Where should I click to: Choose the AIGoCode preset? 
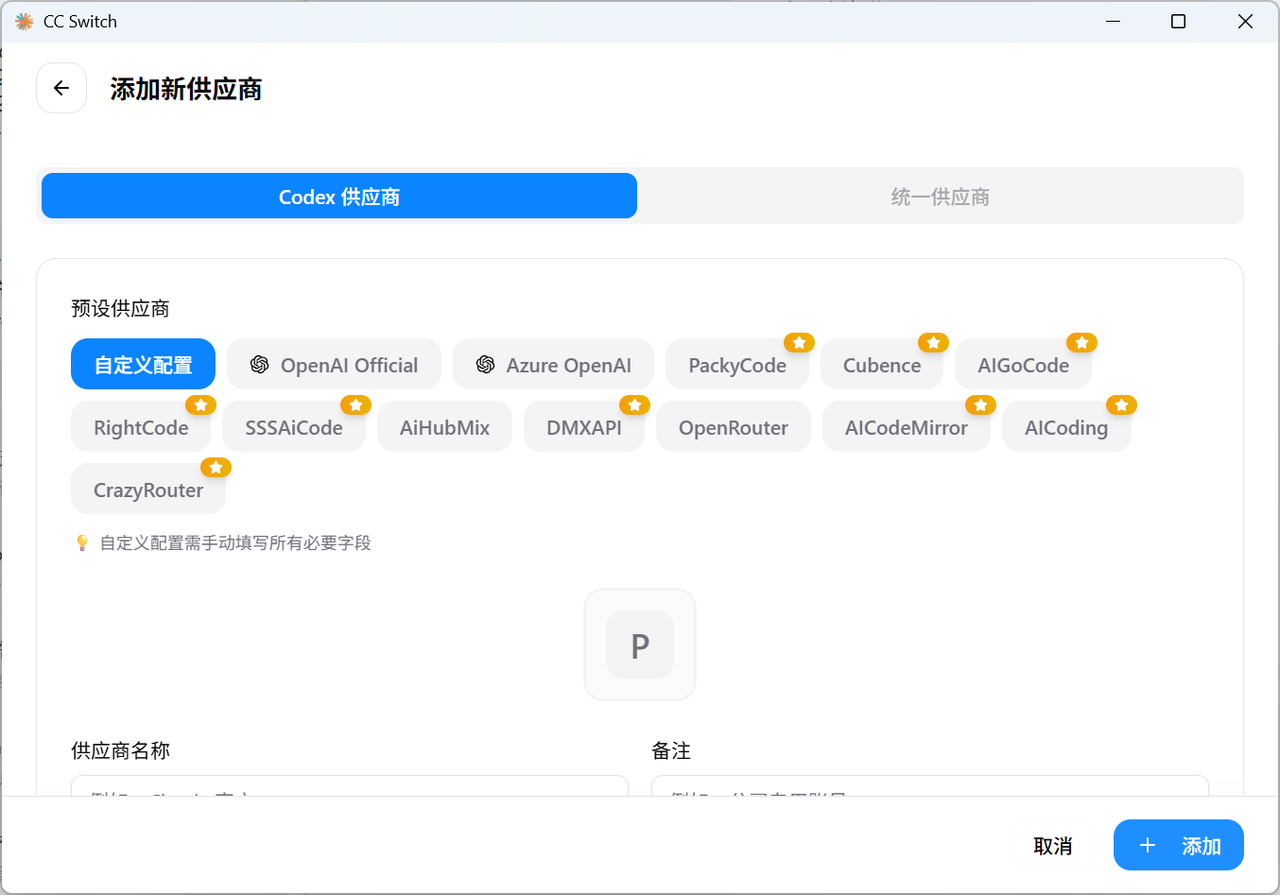(1024, 364)
